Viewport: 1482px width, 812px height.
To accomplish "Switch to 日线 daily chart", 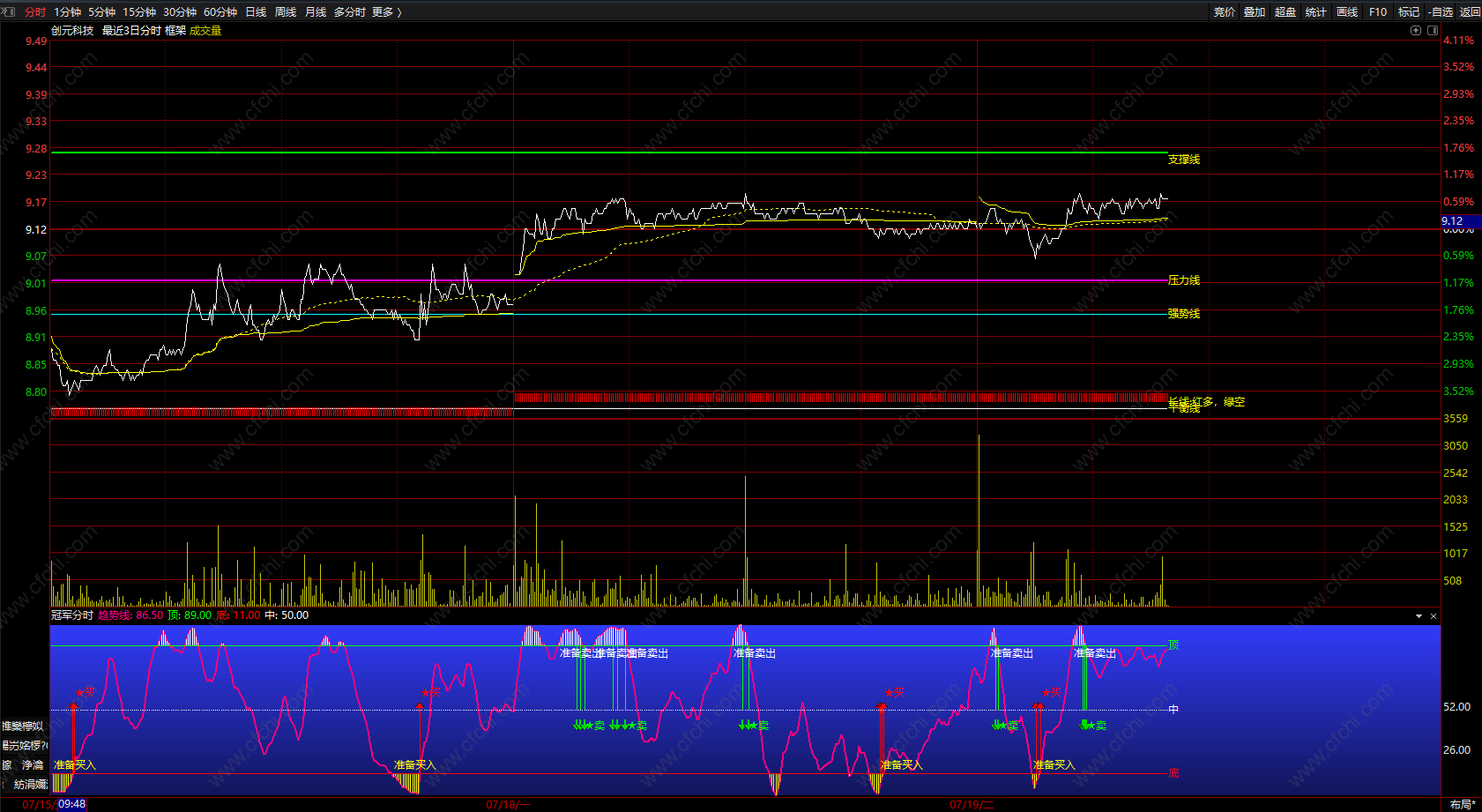I will pyautogui.click(x=256, y=12).
